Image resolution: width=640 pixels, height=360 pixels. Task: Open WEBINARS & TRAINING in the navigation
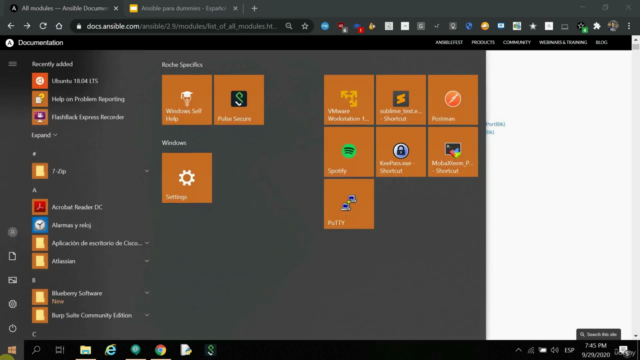pos(563,42)
